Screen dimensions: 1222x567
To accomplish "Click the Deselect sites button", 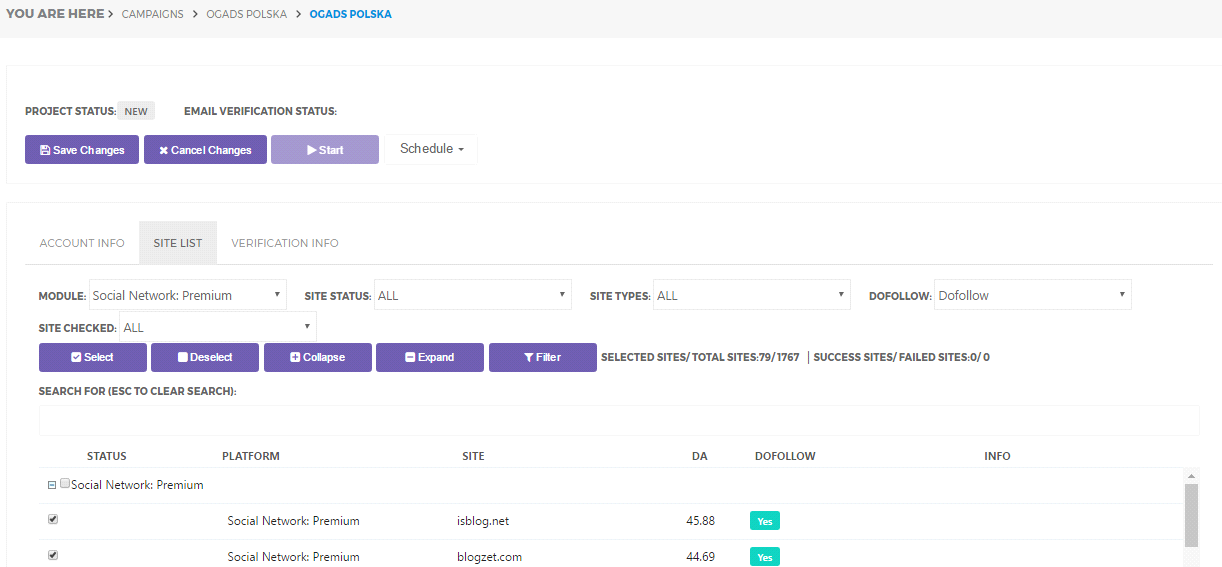I will (205, 357).
